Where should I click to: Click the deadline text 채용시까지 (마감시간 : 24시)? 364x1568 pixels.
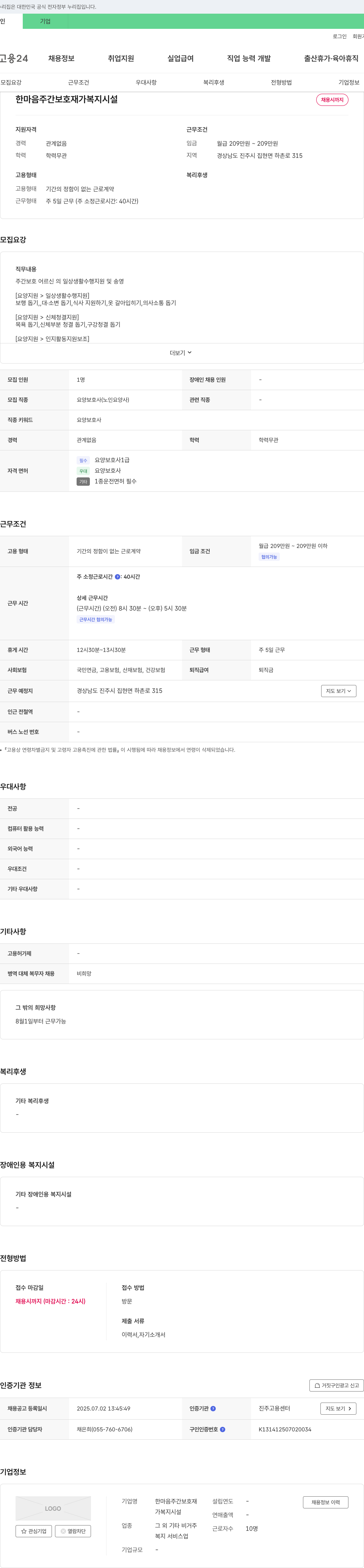(x=50, y=1301)
